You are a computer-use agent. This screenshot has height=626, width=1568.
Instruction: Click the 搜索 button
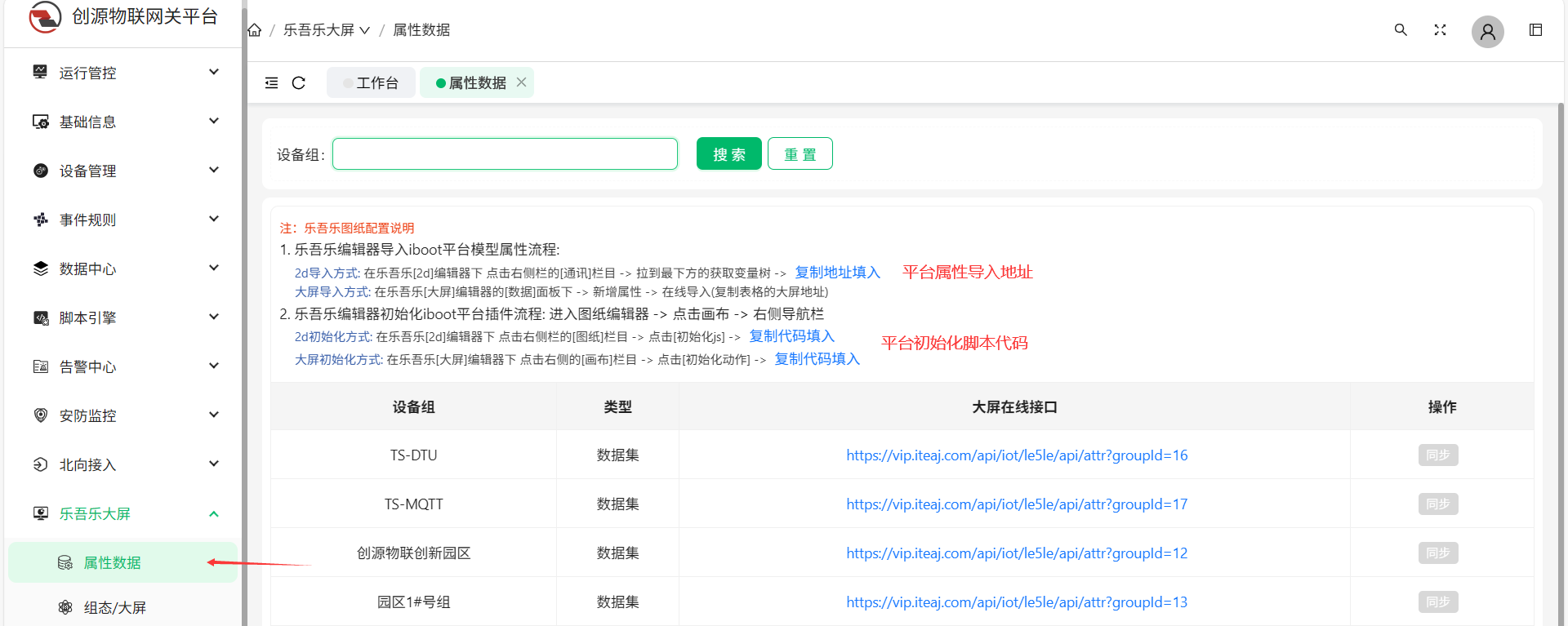tap(728, 154)
